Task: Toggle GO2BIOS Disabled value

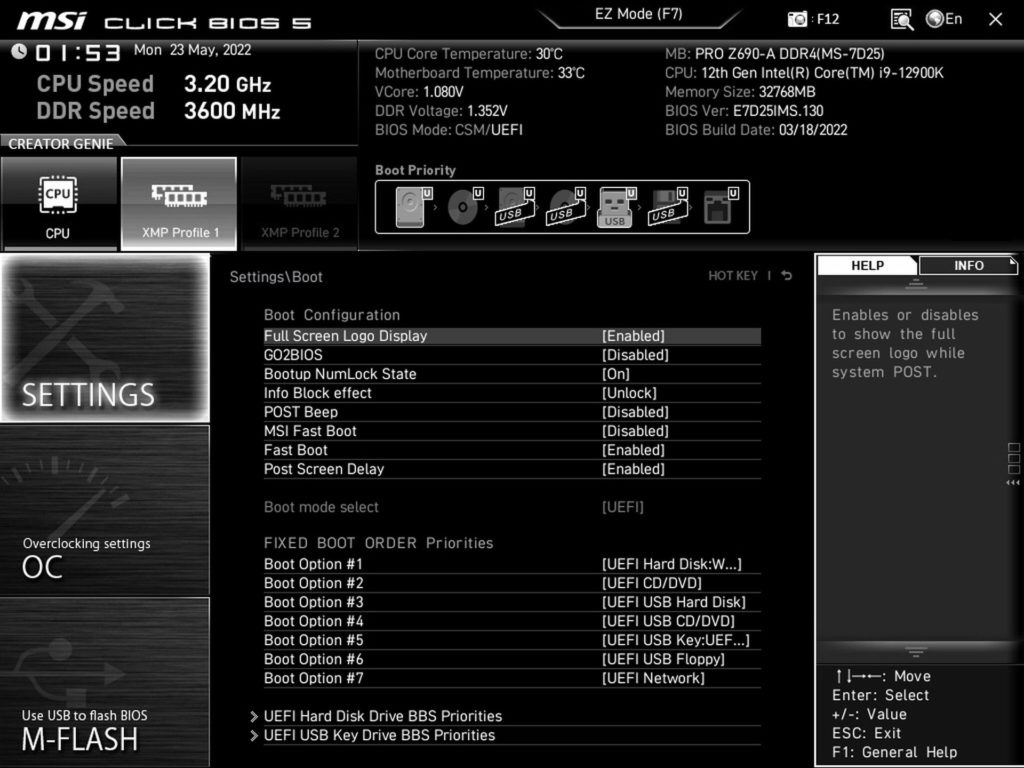Action: click(x=635, y=355)
